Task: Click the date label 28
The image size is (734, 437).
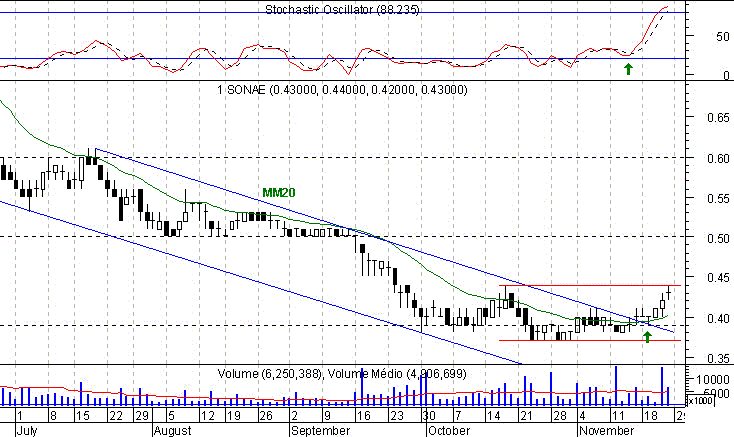Action: (x=559, y=416)
